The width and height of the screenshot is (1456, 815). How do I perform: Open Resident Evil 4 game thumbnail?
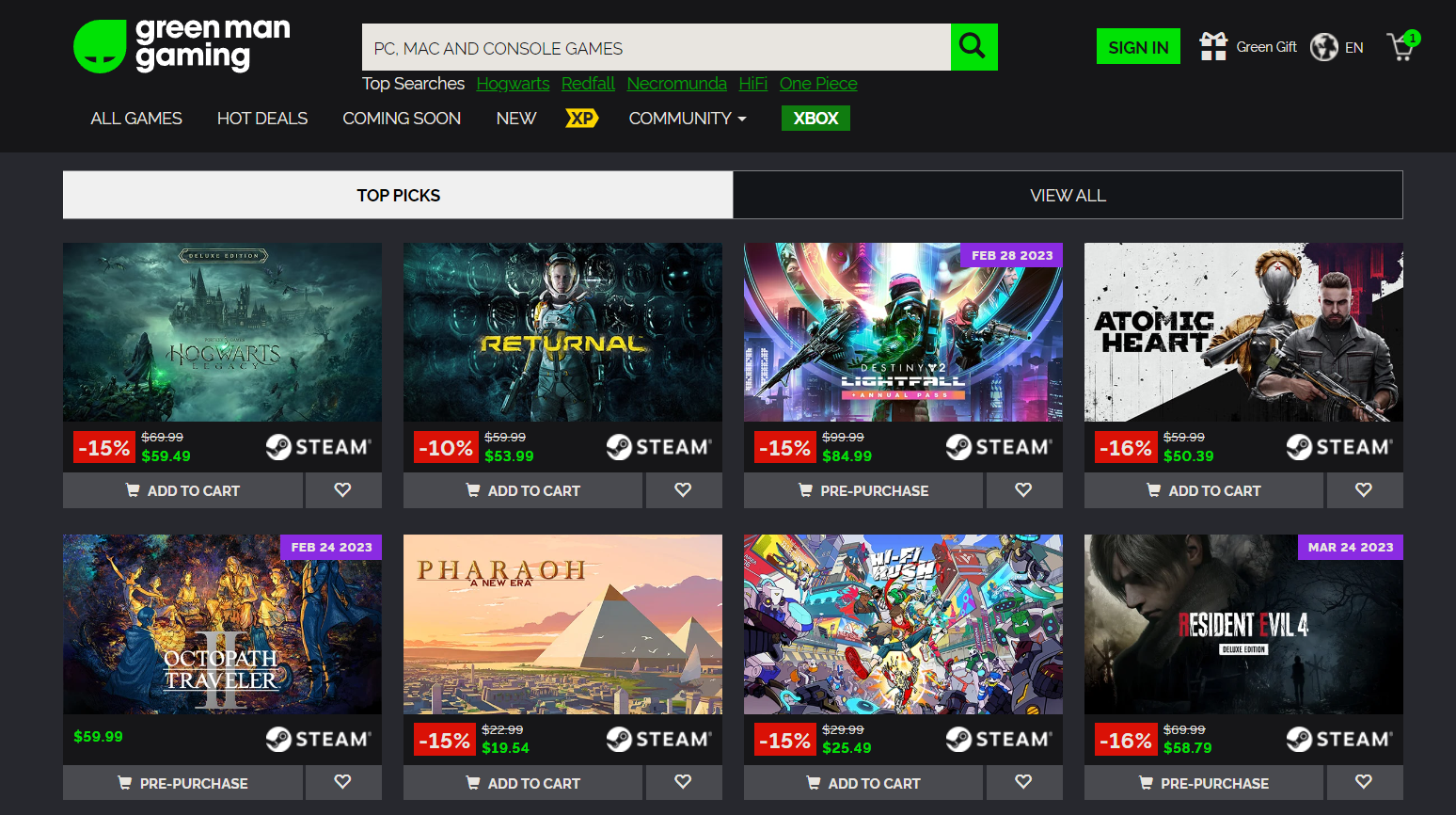pyautogui.click(x=1244, y=624)
